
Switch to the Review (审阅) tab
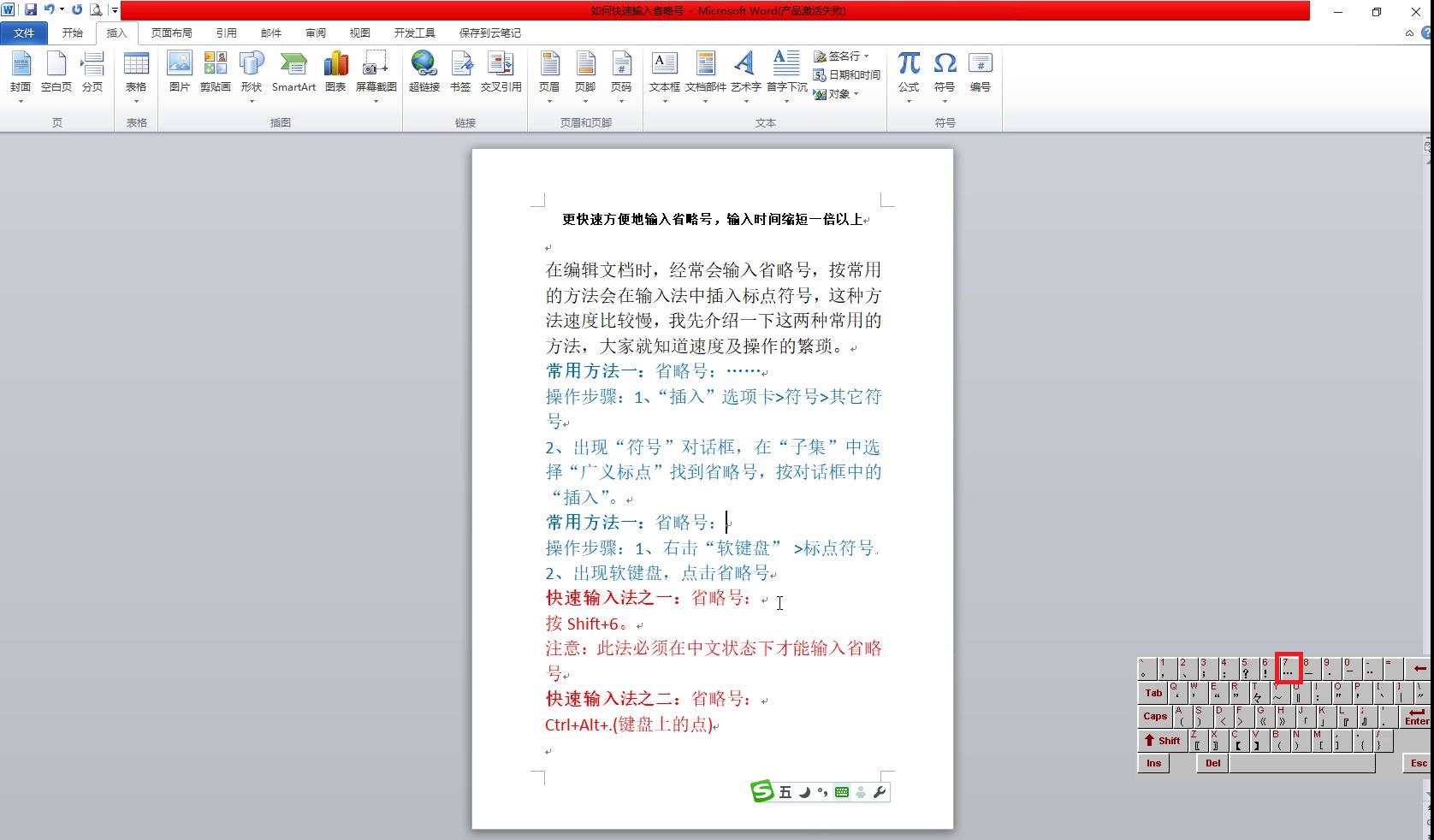[316, 33]
